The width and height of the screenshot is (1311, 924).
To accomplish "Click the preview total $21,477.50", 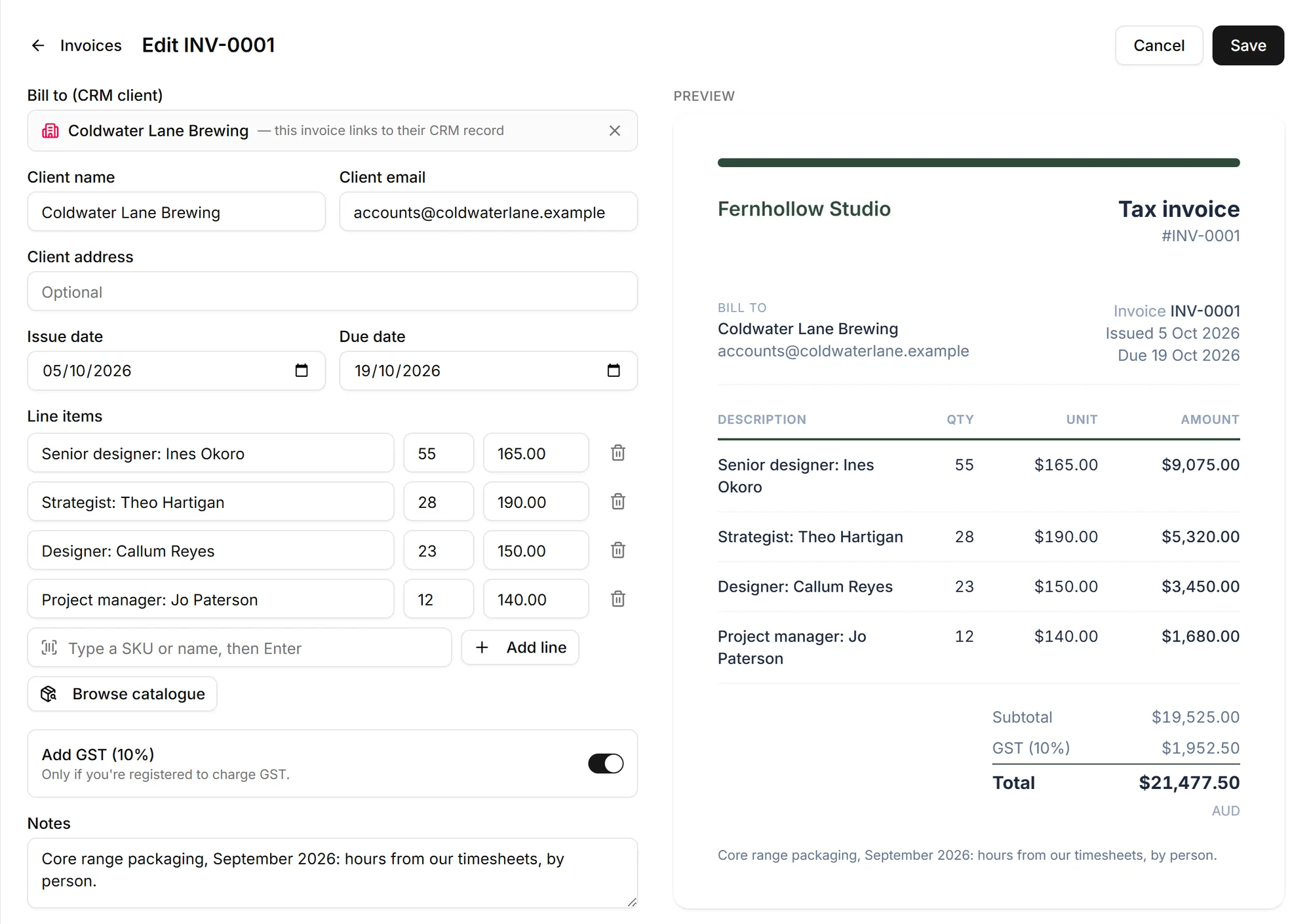I will point(1189,782).
